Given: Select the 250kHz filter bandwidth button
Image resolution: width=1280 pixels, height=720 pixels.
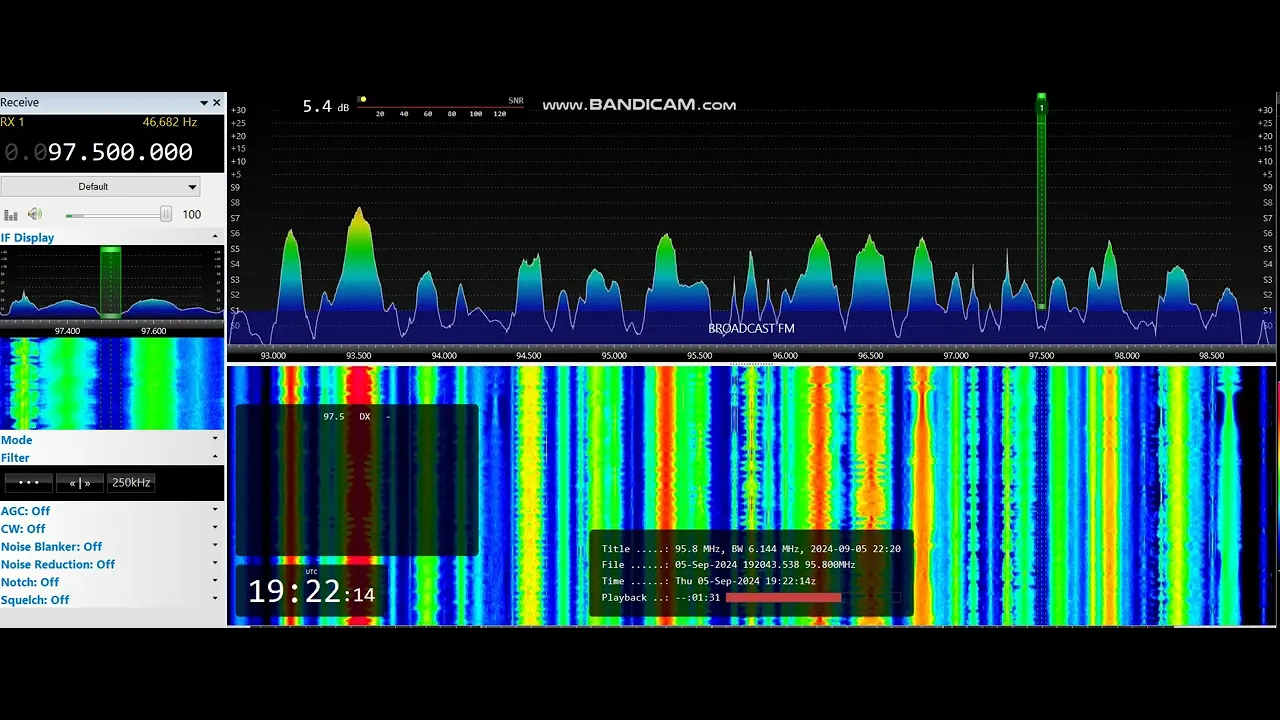Looking at the screenshot, I should click(131, 483).
